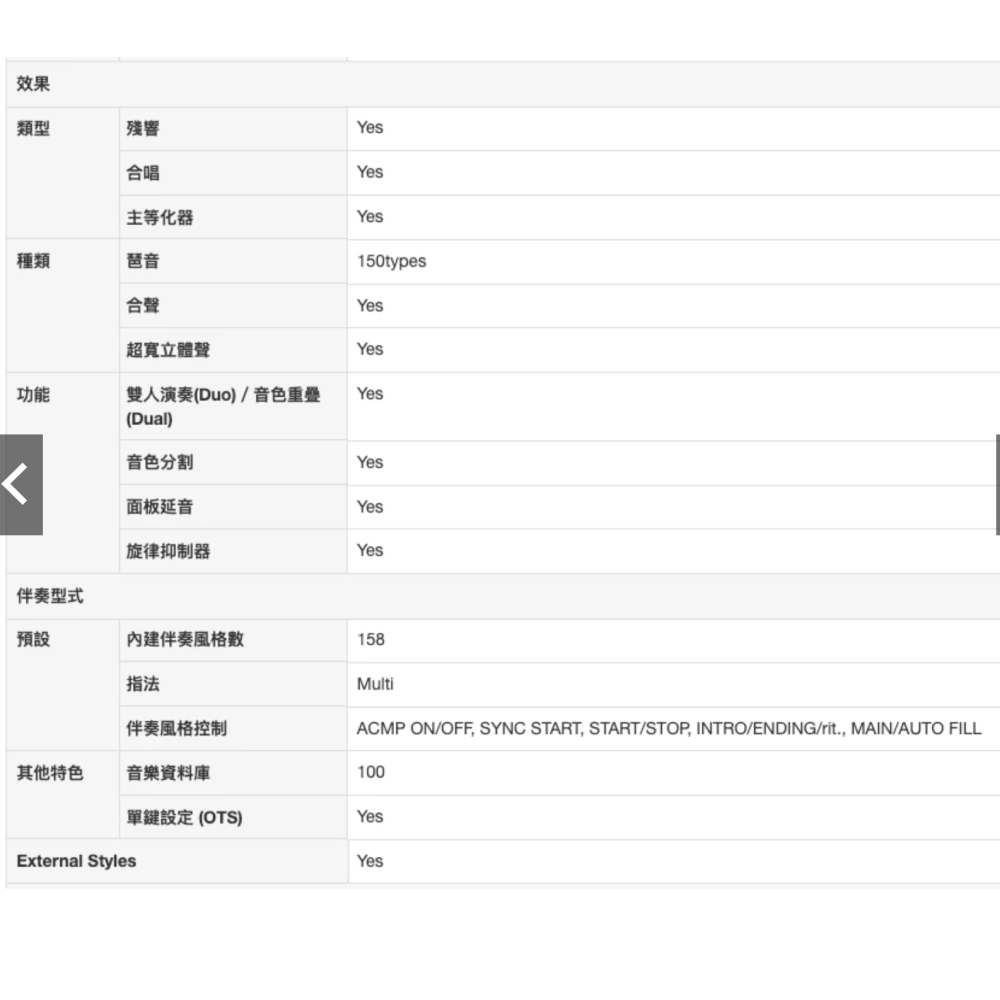
Task: Click the Multi fingering value
Action: (x=375, y=684)
